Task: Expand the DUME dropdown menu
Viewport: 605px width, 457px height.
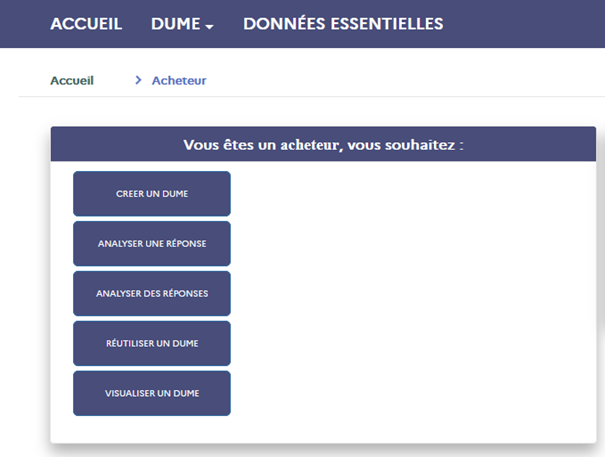Action: (x=182, y=24)
